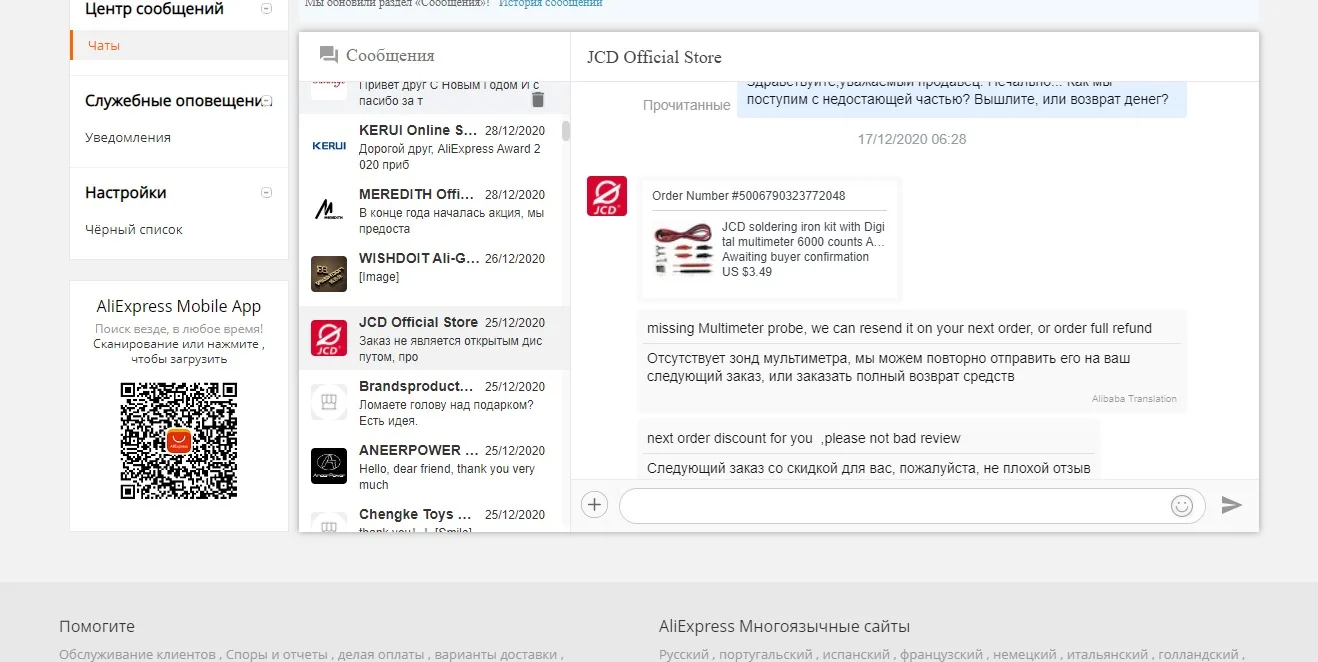Screen dimensions: 1318x662
Task: Add an attachment with the plus button
Action: (594, 505)
